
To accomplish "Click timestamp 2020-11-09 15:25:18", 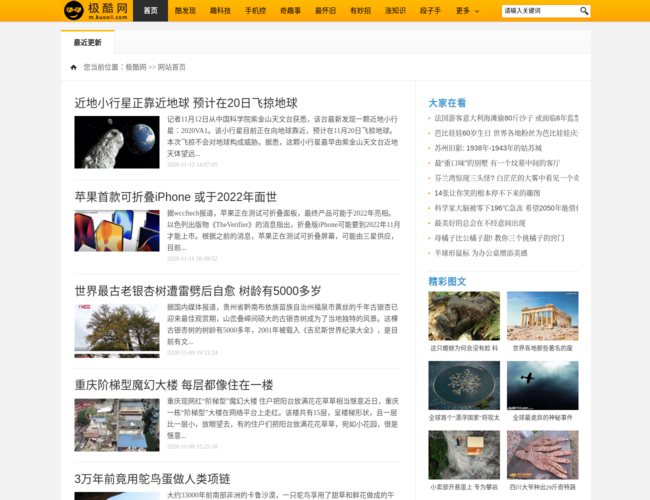I will pos(192,447).
